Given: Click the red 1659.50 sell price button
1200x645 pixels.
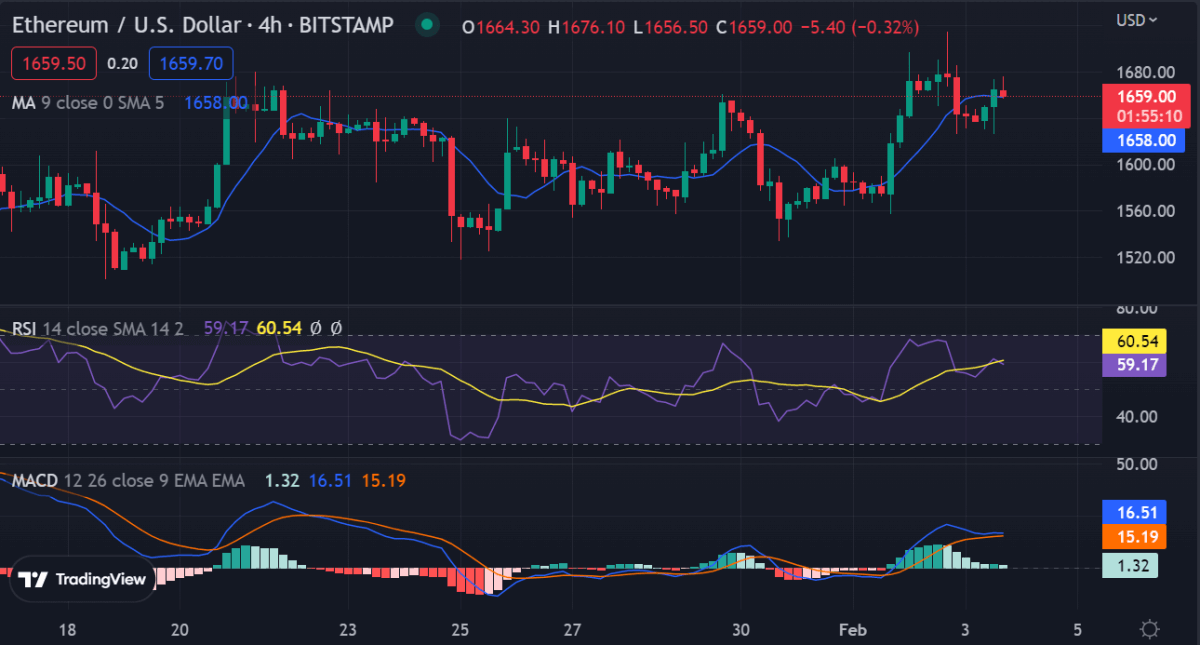Looking at the screenshot, I should coord(54,63).
